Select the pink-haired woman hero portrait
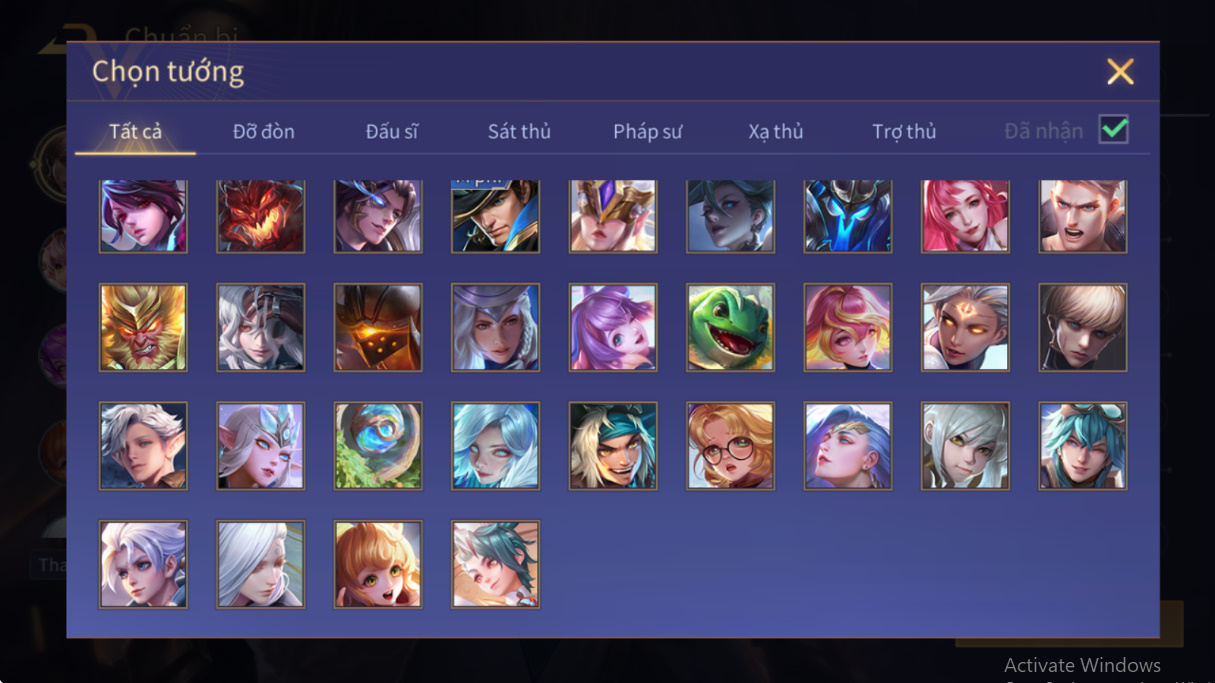The height and width of the screenshot is (683, 1215). [965, 216]
